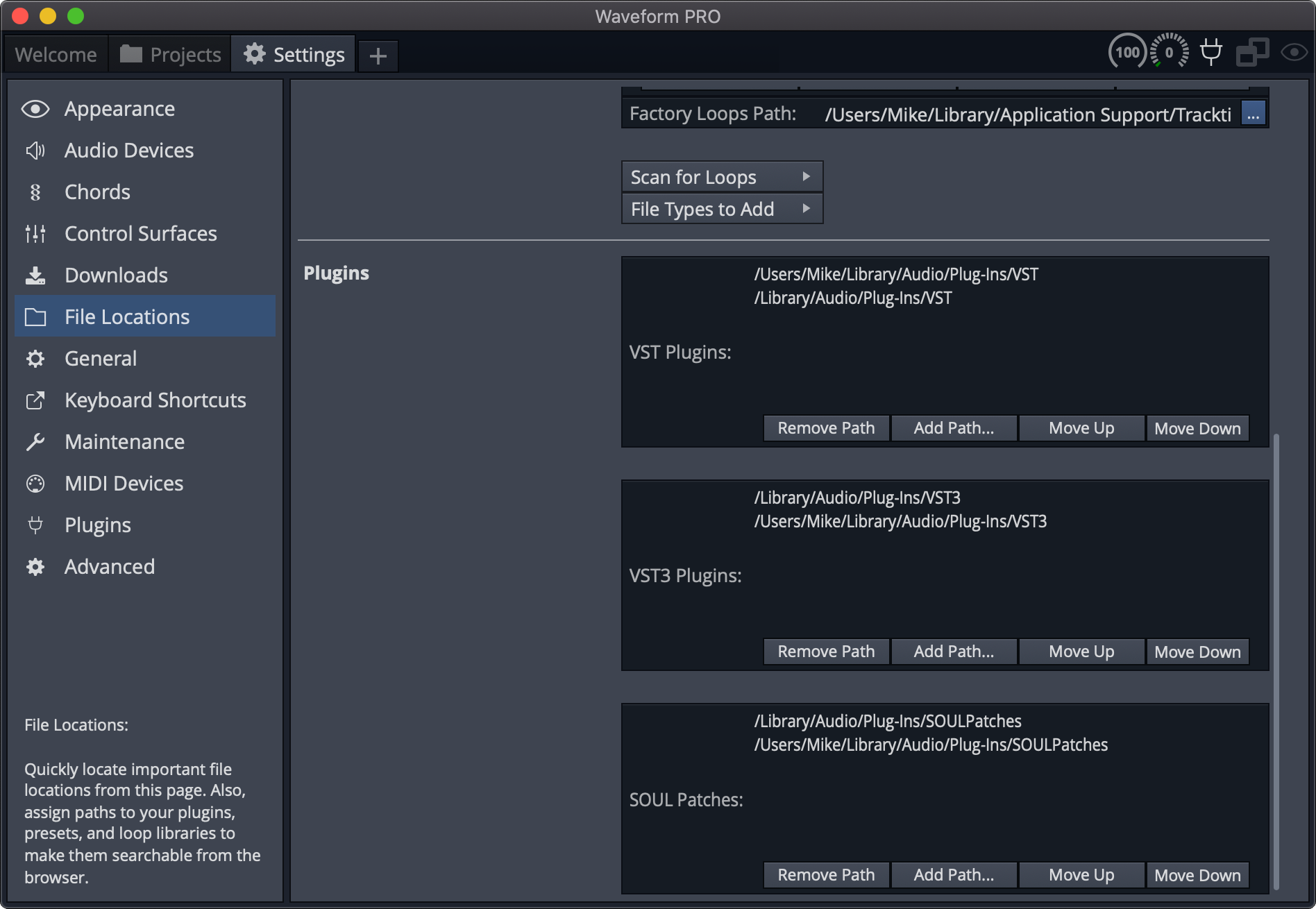Click the plug icon in top toolbar

click(x=1211, y=51)
